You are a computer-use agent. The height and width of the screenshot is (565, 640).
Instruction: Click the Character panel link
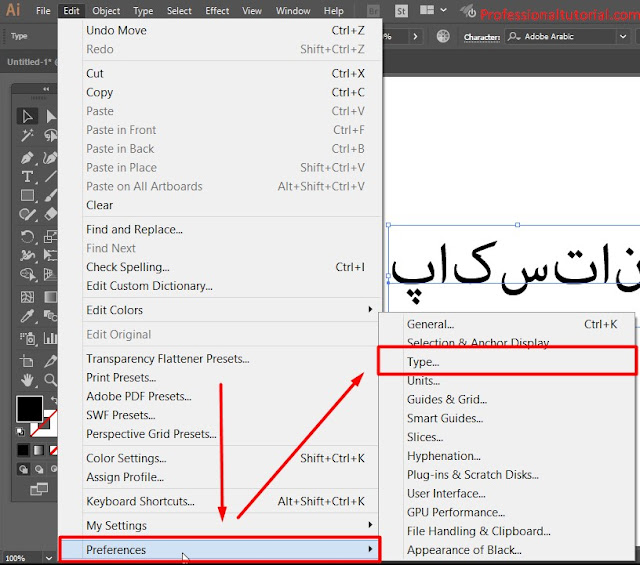[482, 37]
